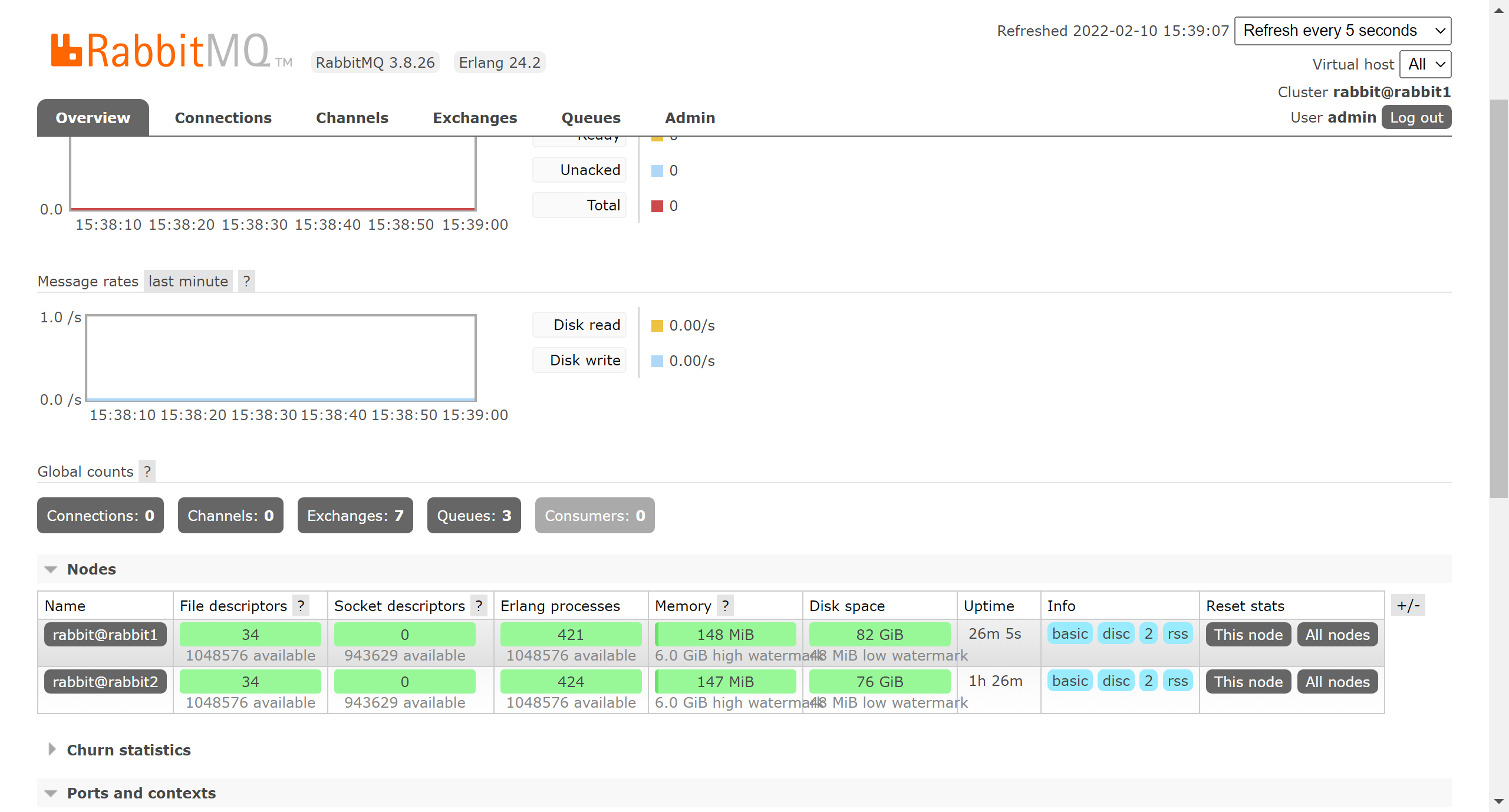Viewport: 1509px width, 812px height.
Task: Click the scrollbar up arrow
Action: [x=1499, y=9]
